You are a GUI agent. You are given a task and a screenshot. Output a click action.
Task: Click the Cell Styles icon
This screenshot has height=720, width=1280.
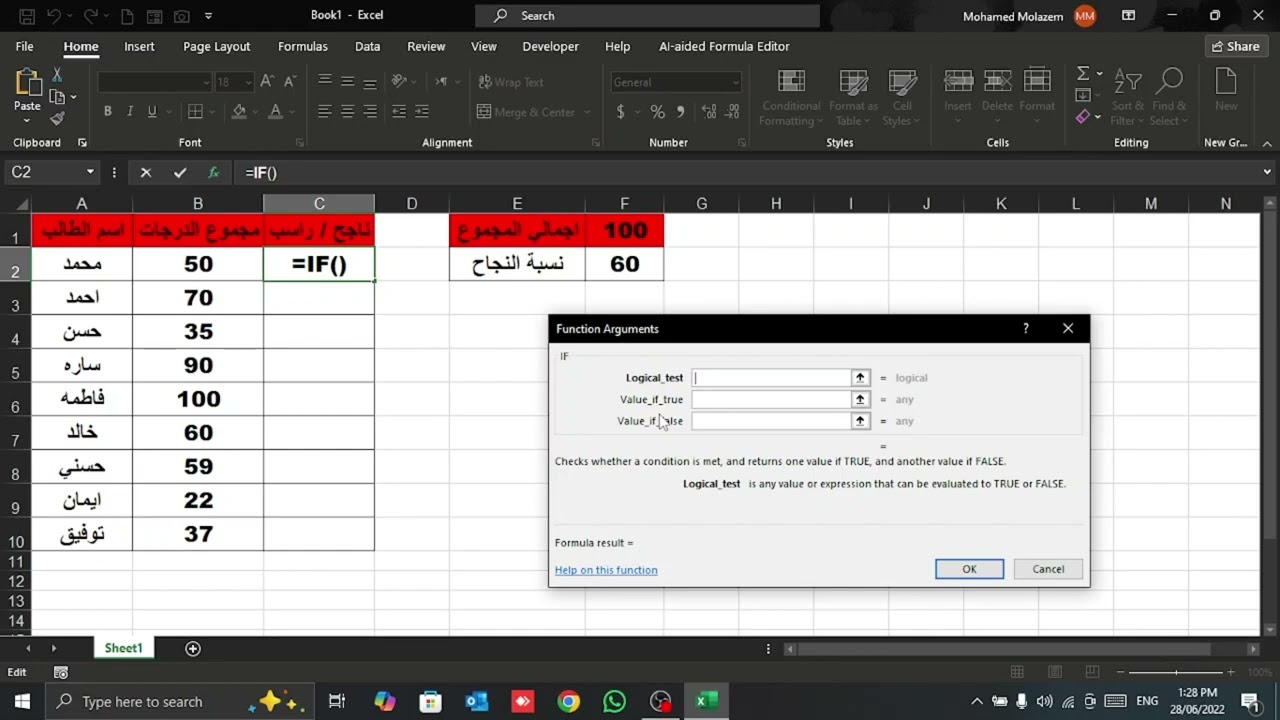coord(903,84)
